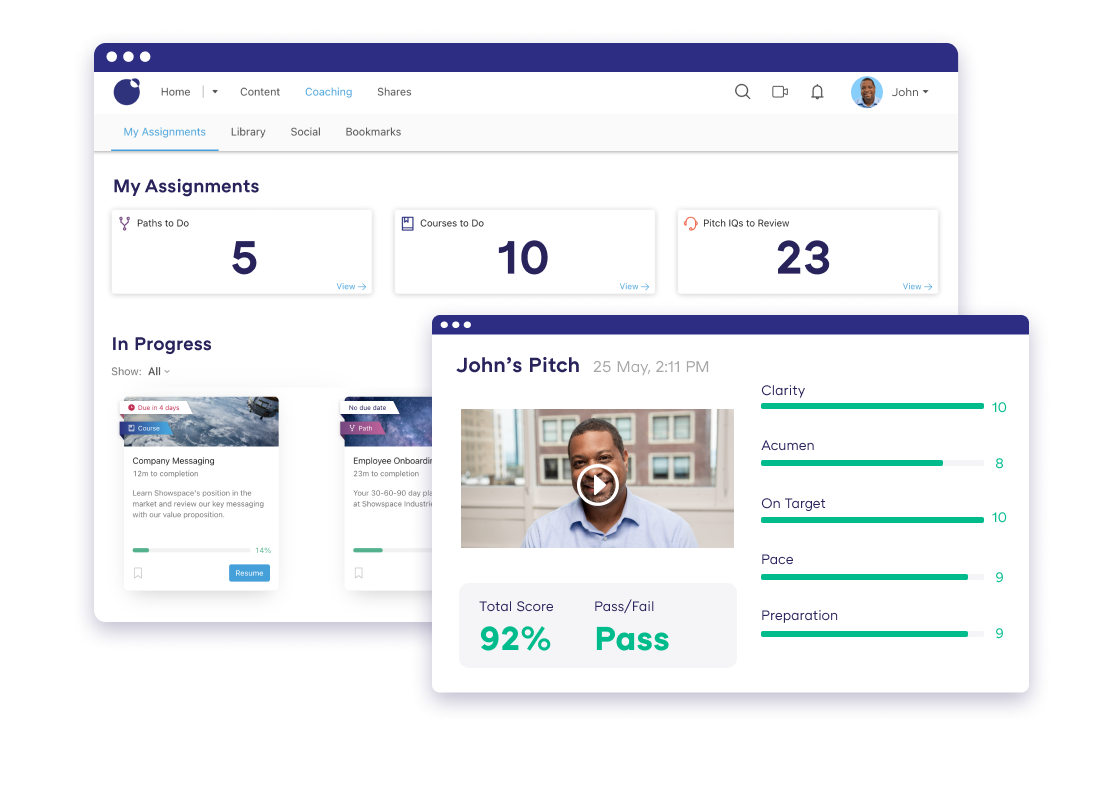Click View link in Paths to Do
Screen dimensions: 1102x788
coord(351,287)
